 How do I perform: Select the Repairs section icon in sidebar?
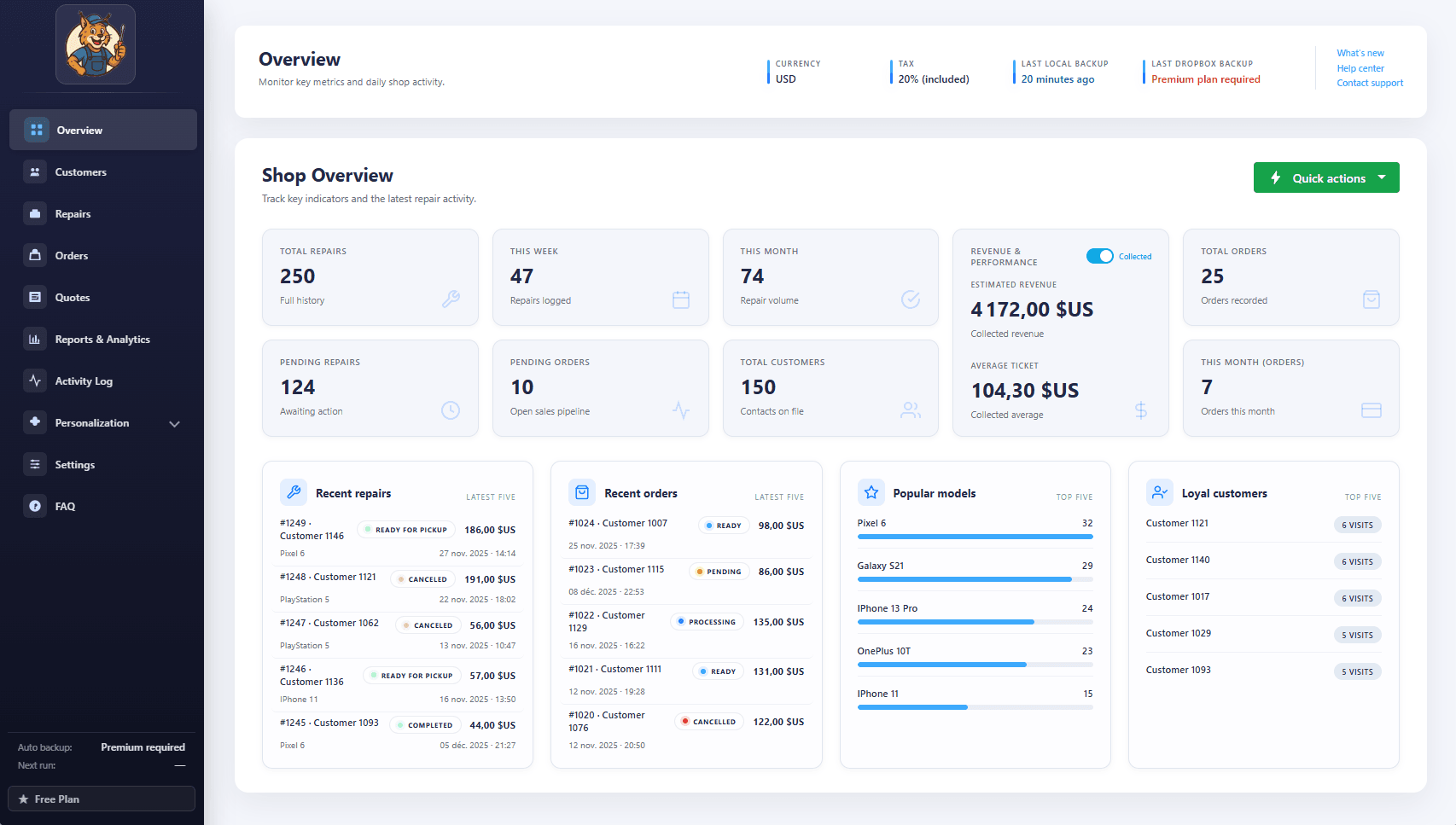pos(35,213)
